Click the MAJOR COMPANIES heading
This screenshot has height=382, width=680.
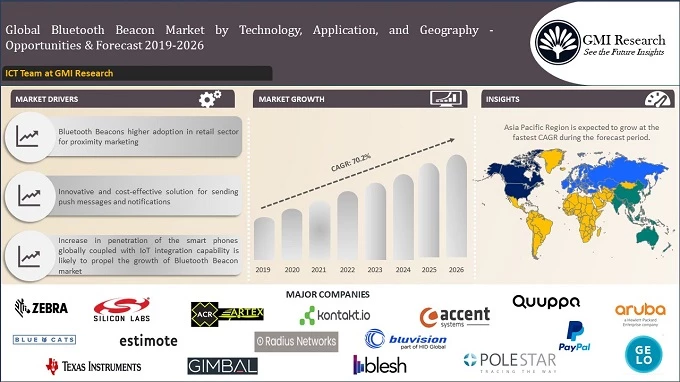tap(327, 294)
